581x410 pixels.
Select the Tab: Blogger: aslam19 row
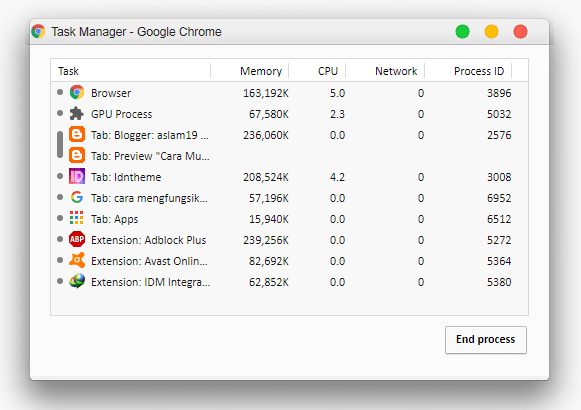289,135
